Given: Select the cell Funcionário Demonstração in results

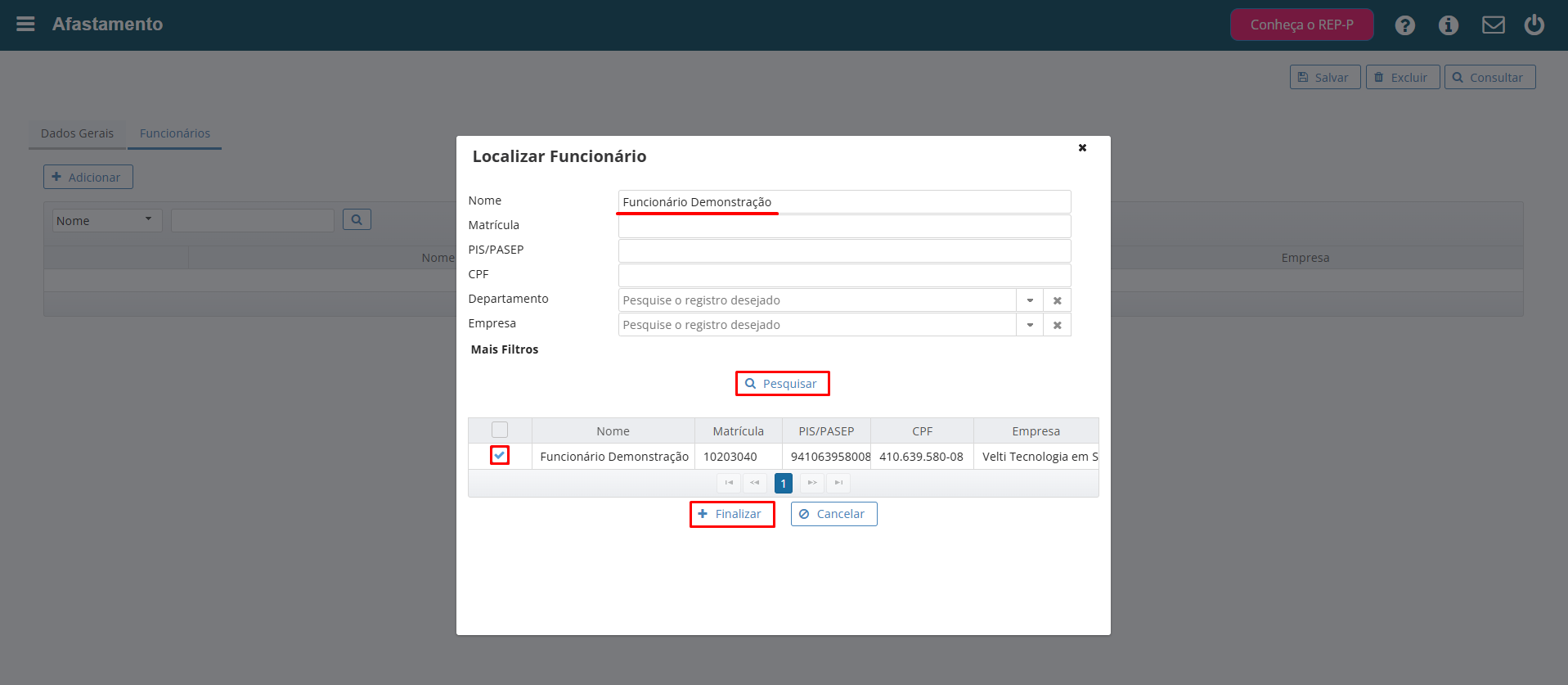Looking at the screenshot, I should (x=614, y=457).
